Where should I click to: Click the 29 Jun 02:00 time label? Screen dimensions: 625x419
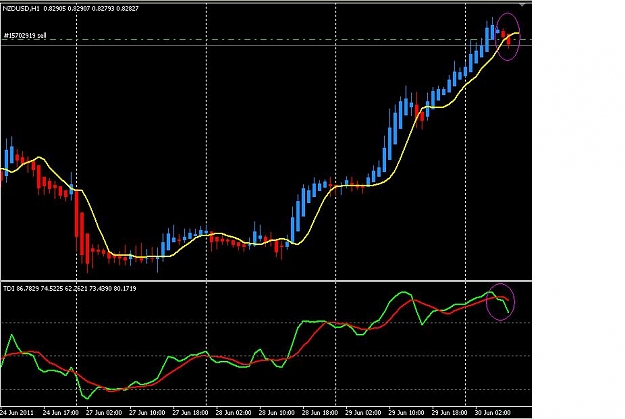(x=363, y=412)
